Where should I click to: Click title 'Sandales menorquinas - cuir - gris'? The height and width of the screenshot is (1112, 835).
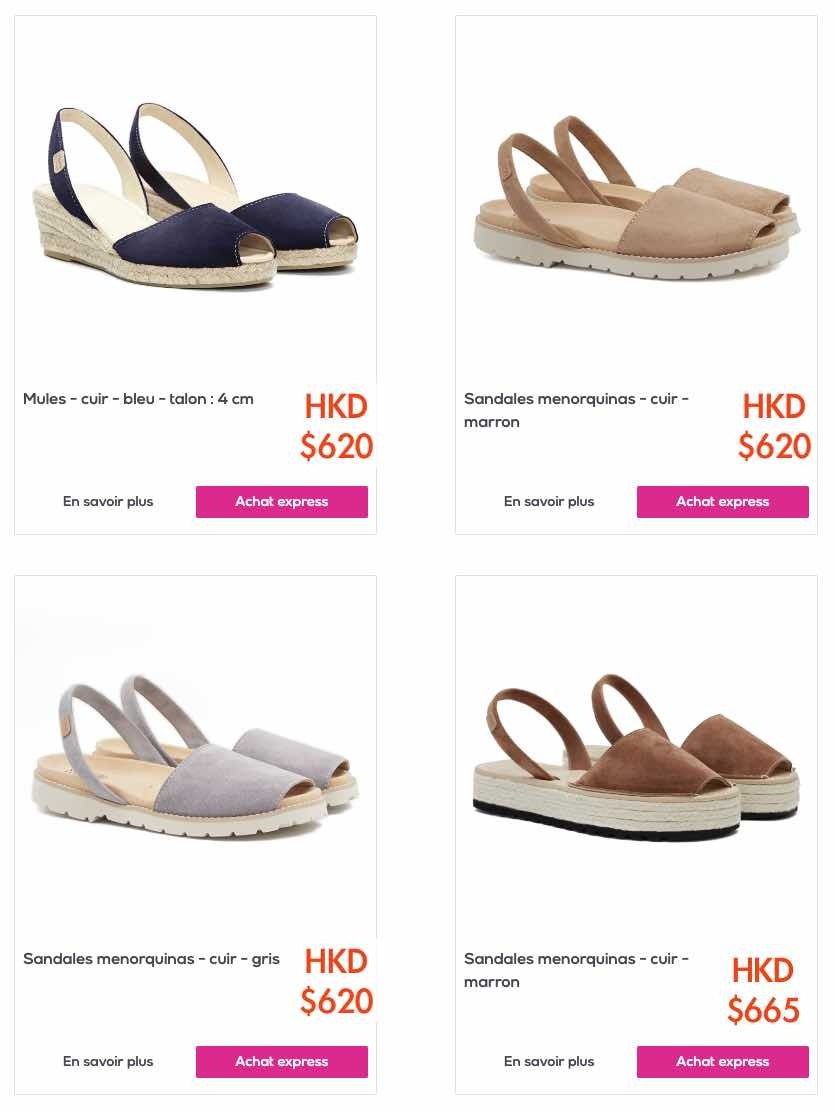point(151,959)
